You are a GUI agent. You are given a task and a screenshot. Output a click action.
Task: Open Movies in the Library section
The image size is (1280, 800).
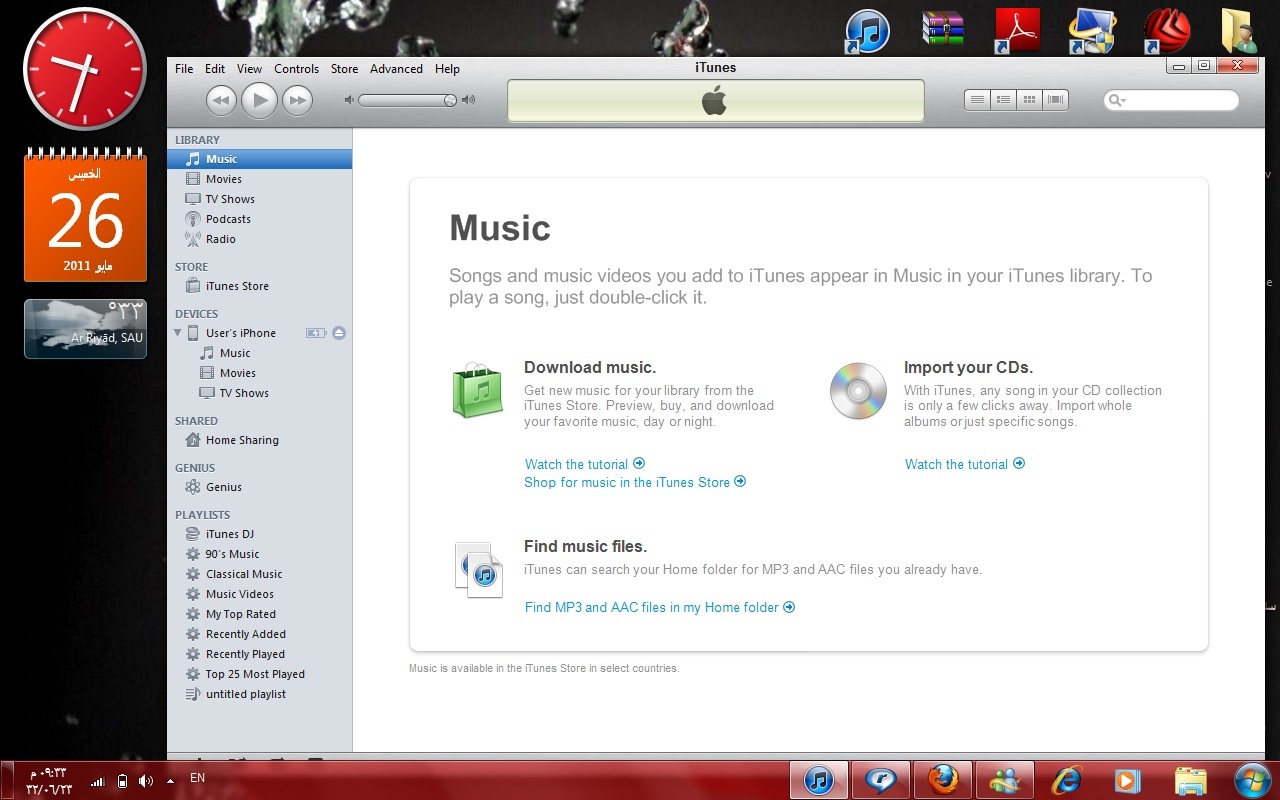pyautogui.click(x=259, y=179)
